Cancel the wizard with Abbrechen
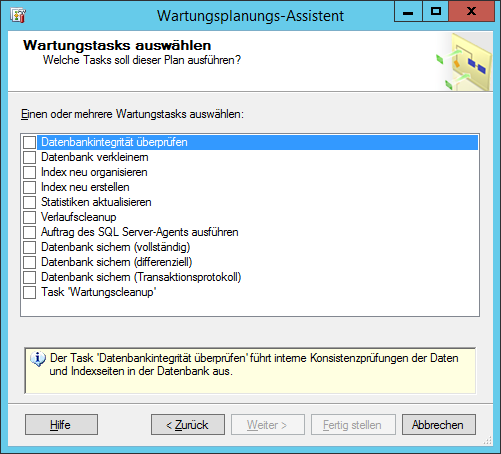 439,425
